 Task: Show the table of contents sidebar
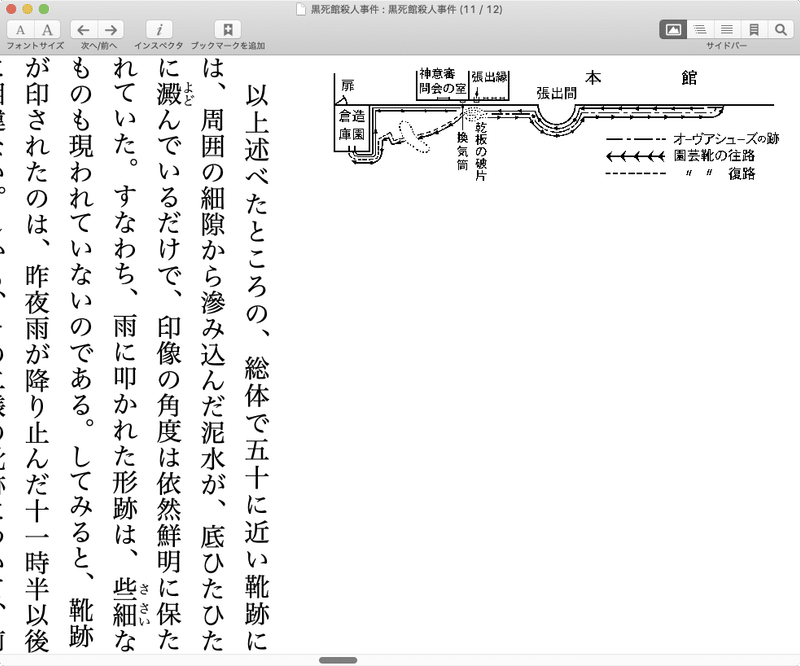700,30
